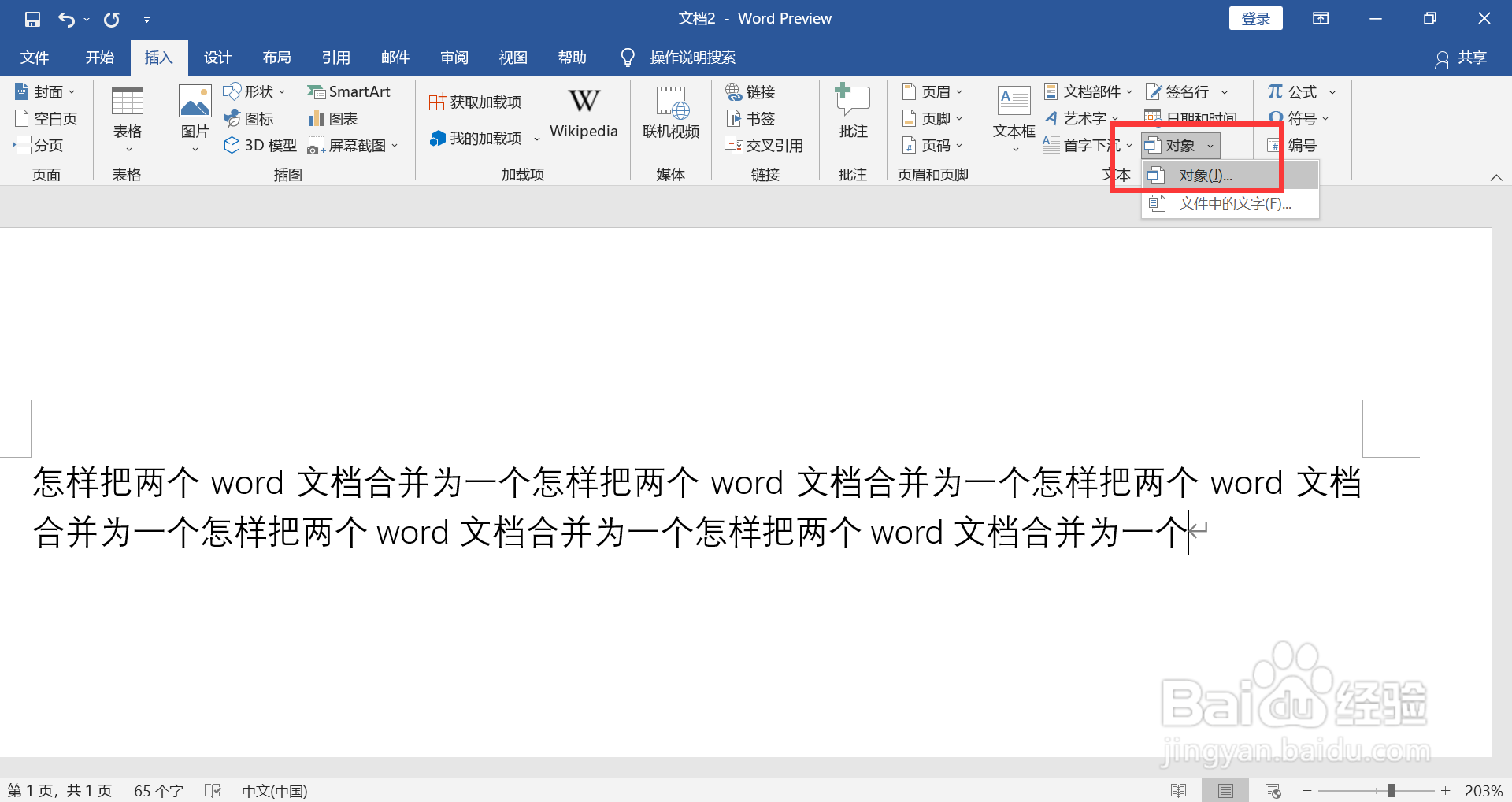
Task: Click Get Add-ins (获取加载项)
Action: pos(475,102)
